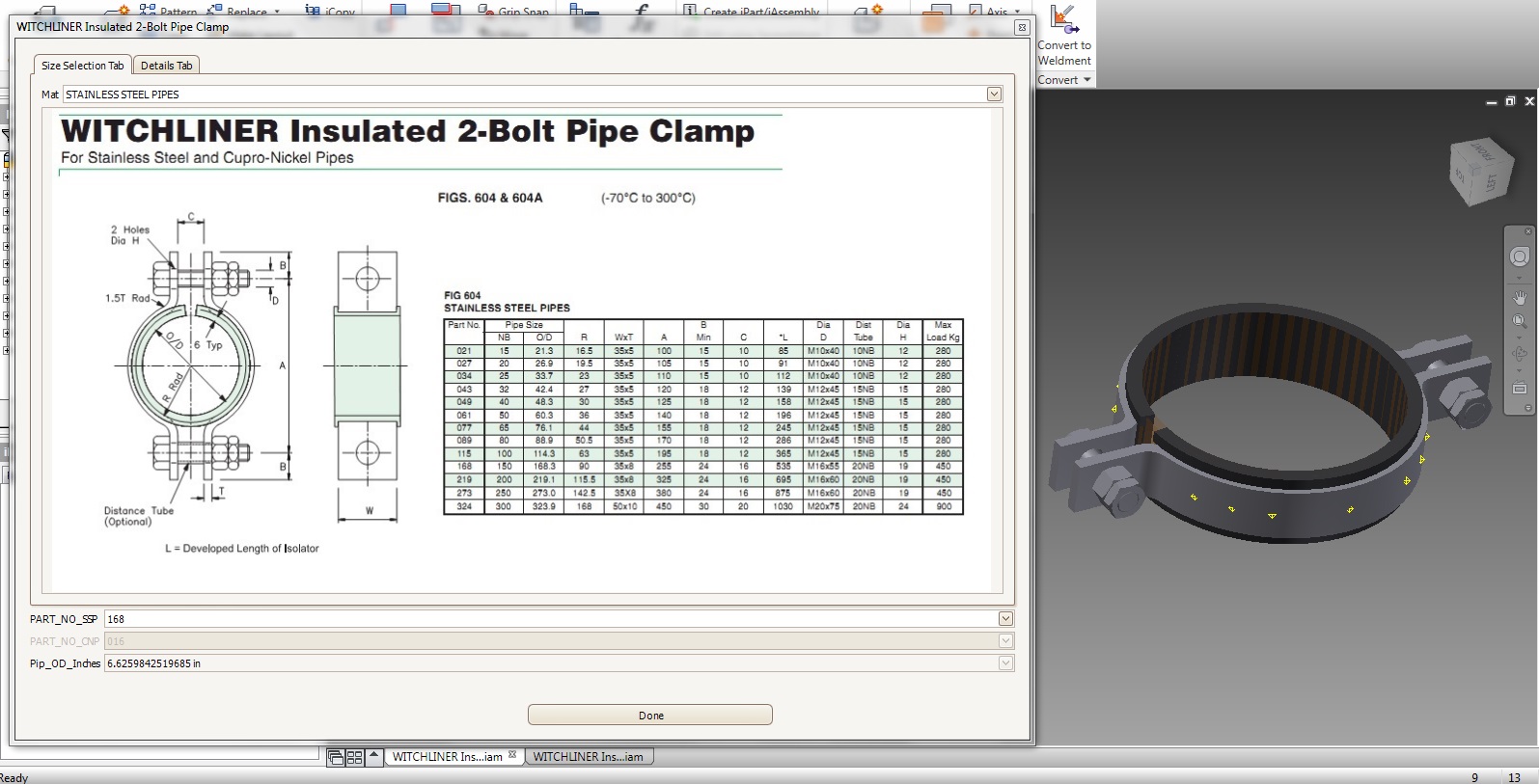
Task: Click the WITCHLINER Insulated 2-Bolt Pipe Clamp heading
Action: 407,131
